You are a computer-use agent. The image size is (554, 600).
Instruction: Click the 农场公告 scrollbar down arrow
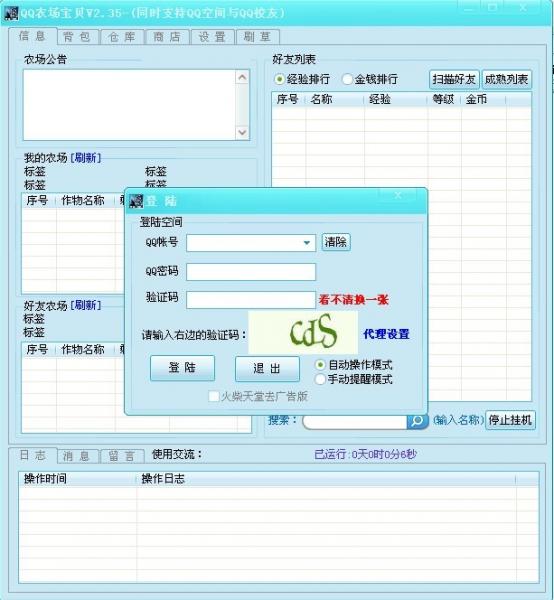[x=242, y=132]
